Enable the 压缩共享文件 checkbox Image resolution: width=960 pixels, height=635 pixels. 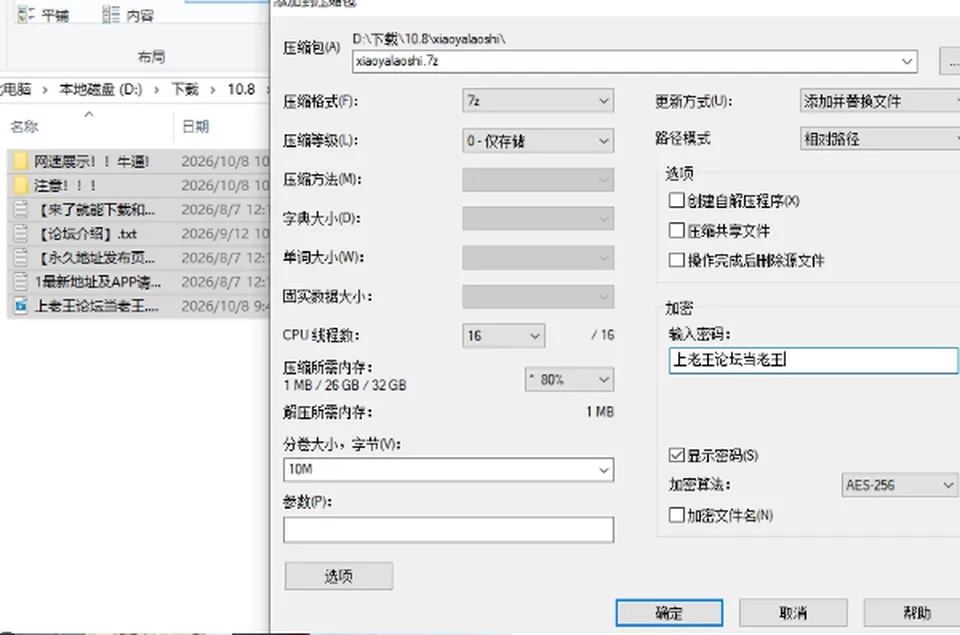(x=677, y=230)
